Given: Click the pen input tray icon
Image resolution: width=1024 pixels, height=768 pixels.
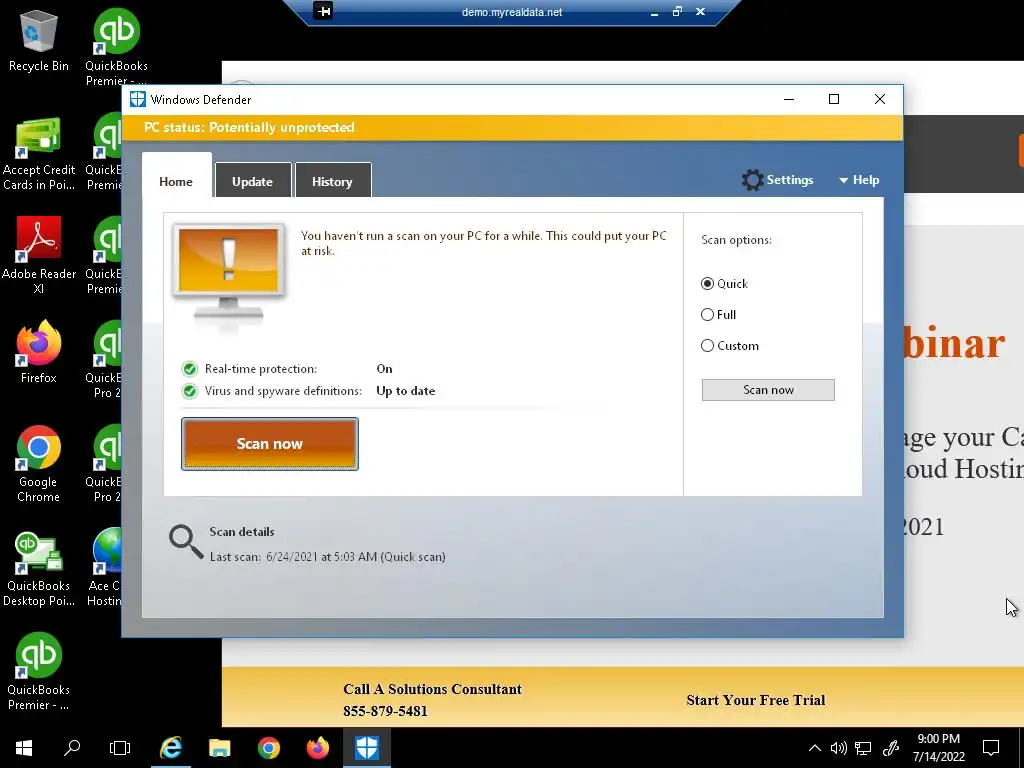Looking at the screenshot, I should click(891, 748).
